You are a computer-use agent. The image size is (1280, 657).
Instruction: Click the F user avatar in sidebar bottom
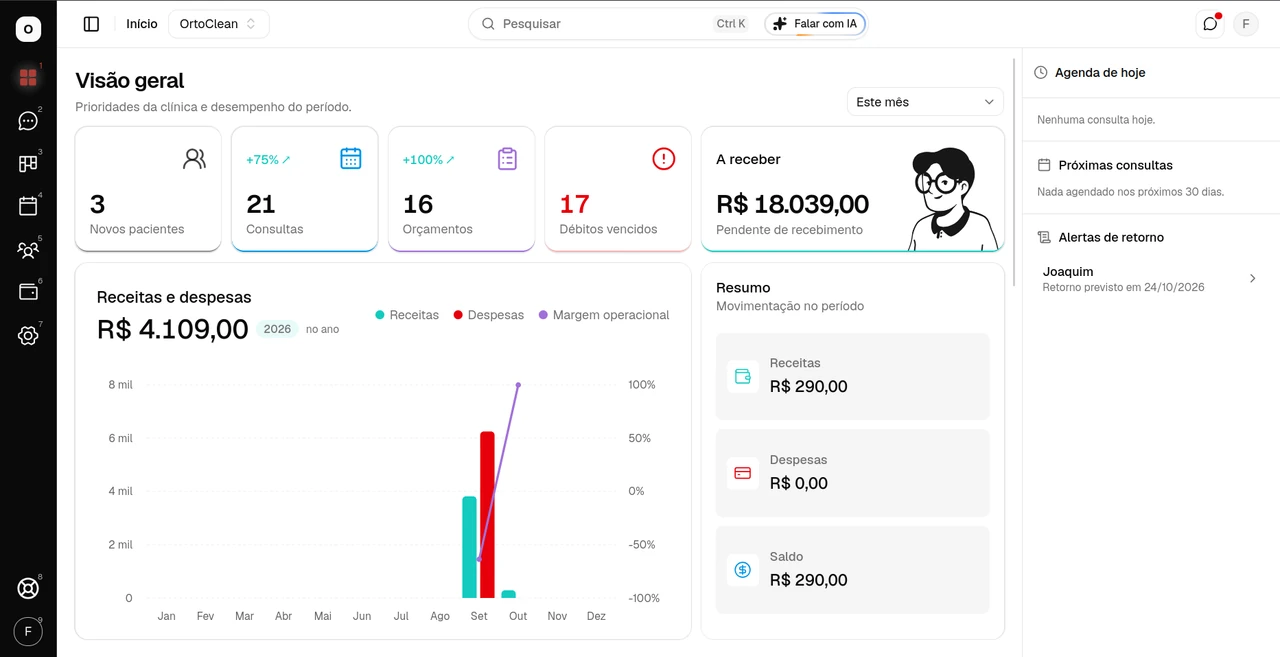click(28, 632)
